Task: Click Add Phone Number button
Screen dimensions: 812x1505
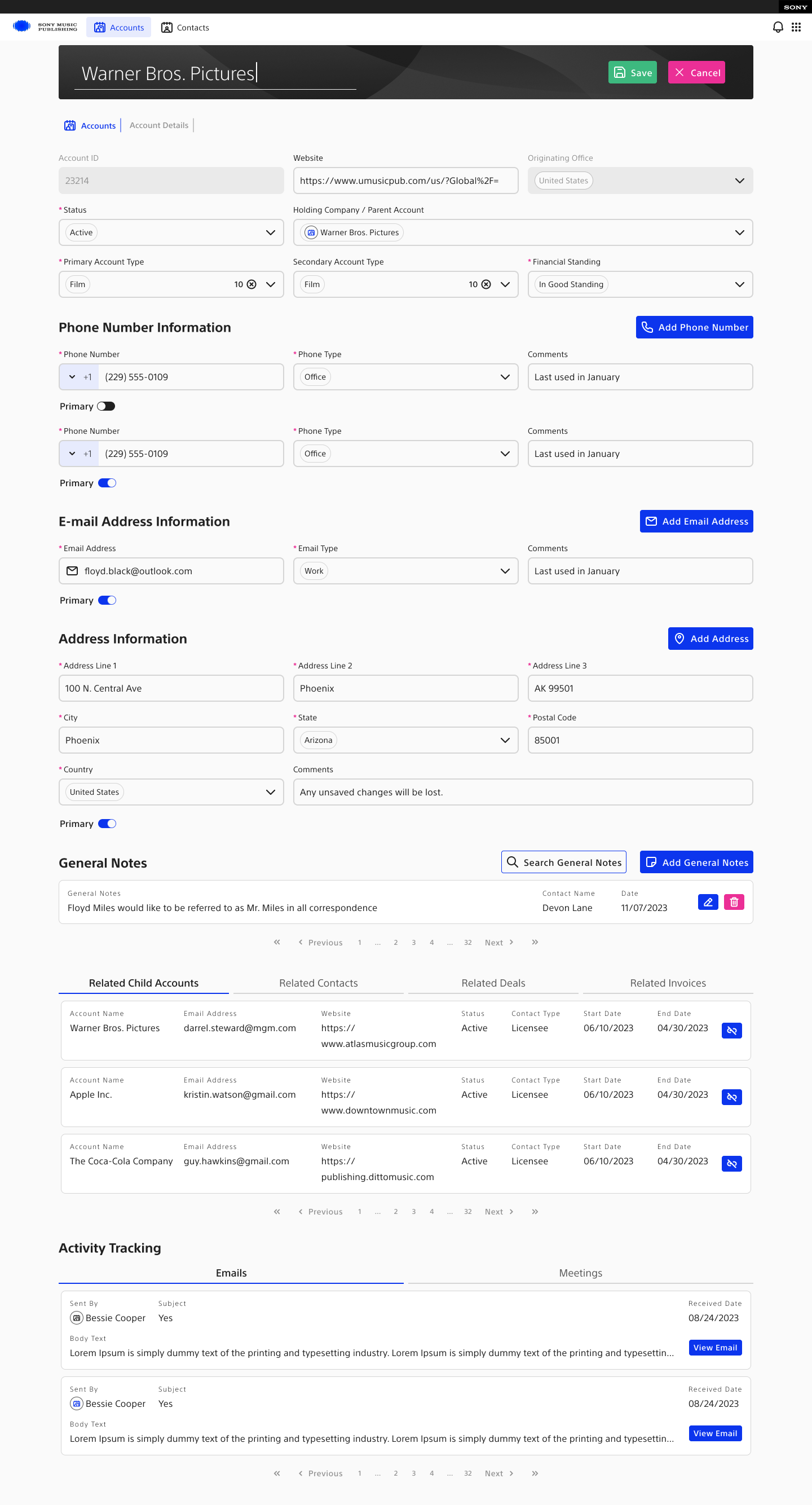Action: coord(694,327)
